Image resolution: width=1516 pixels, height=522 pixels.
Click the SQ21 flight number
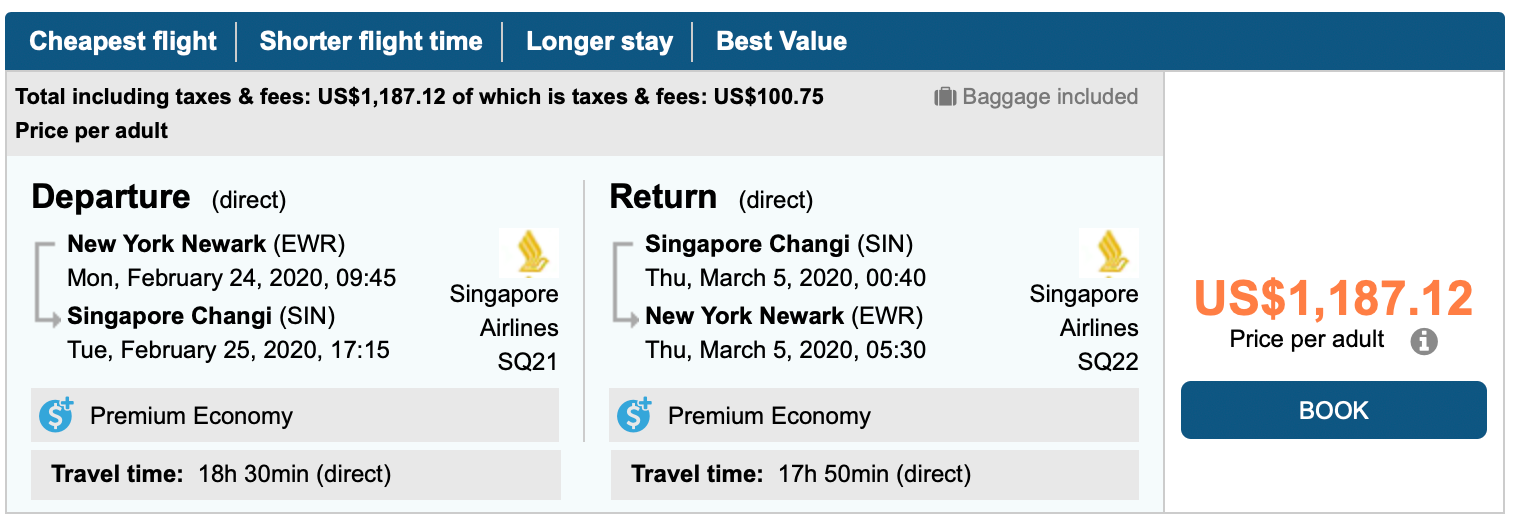click(528, 362)
